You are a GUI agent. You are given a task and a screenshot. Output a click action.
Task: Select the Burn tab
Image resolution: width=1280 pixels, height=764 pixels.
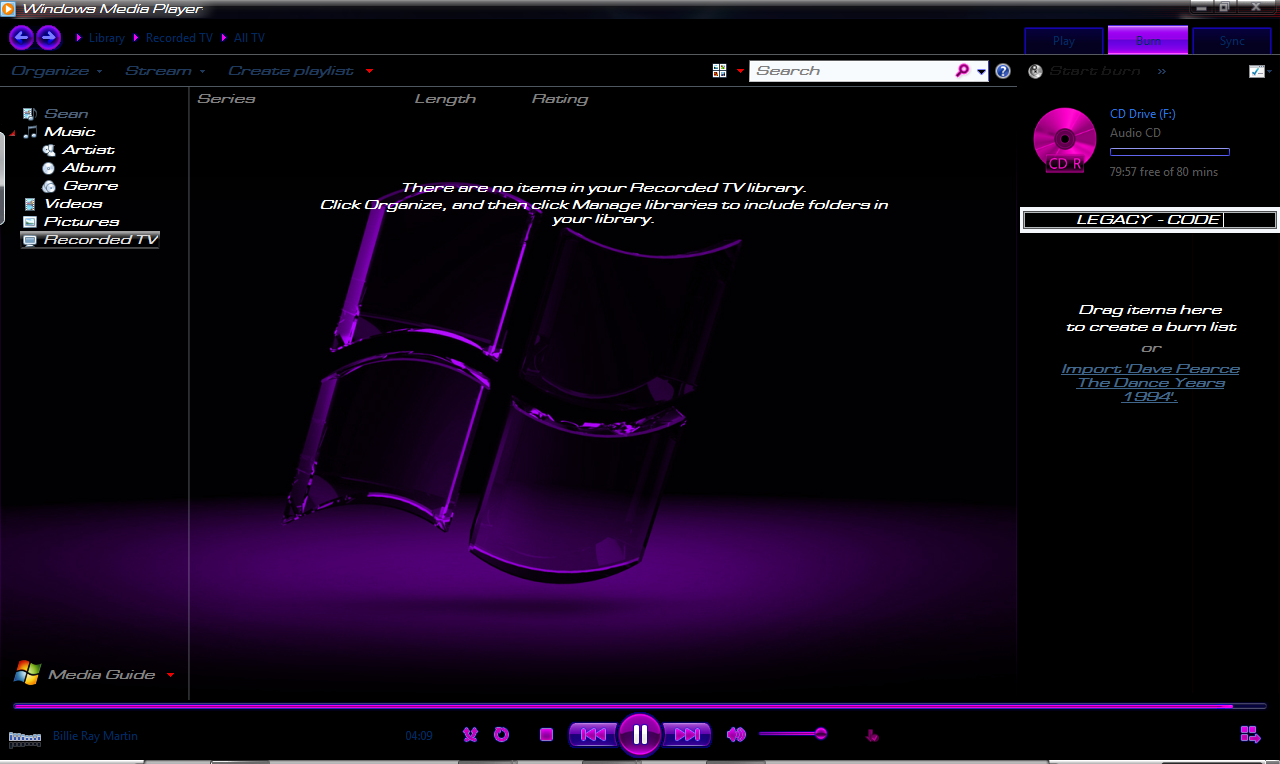[1148, 40]
